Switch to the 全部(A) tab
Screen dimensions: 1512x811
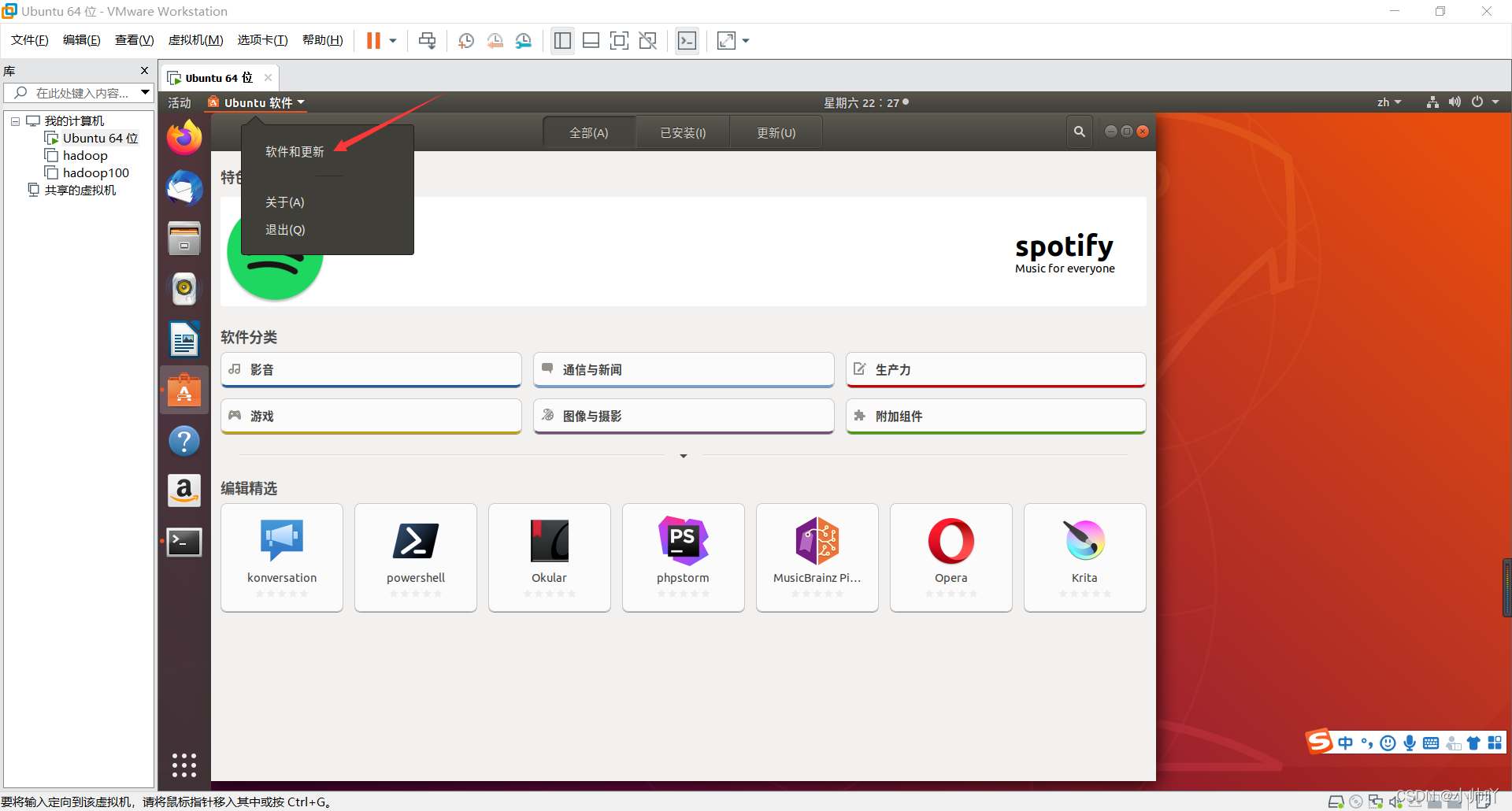[589, 132]
